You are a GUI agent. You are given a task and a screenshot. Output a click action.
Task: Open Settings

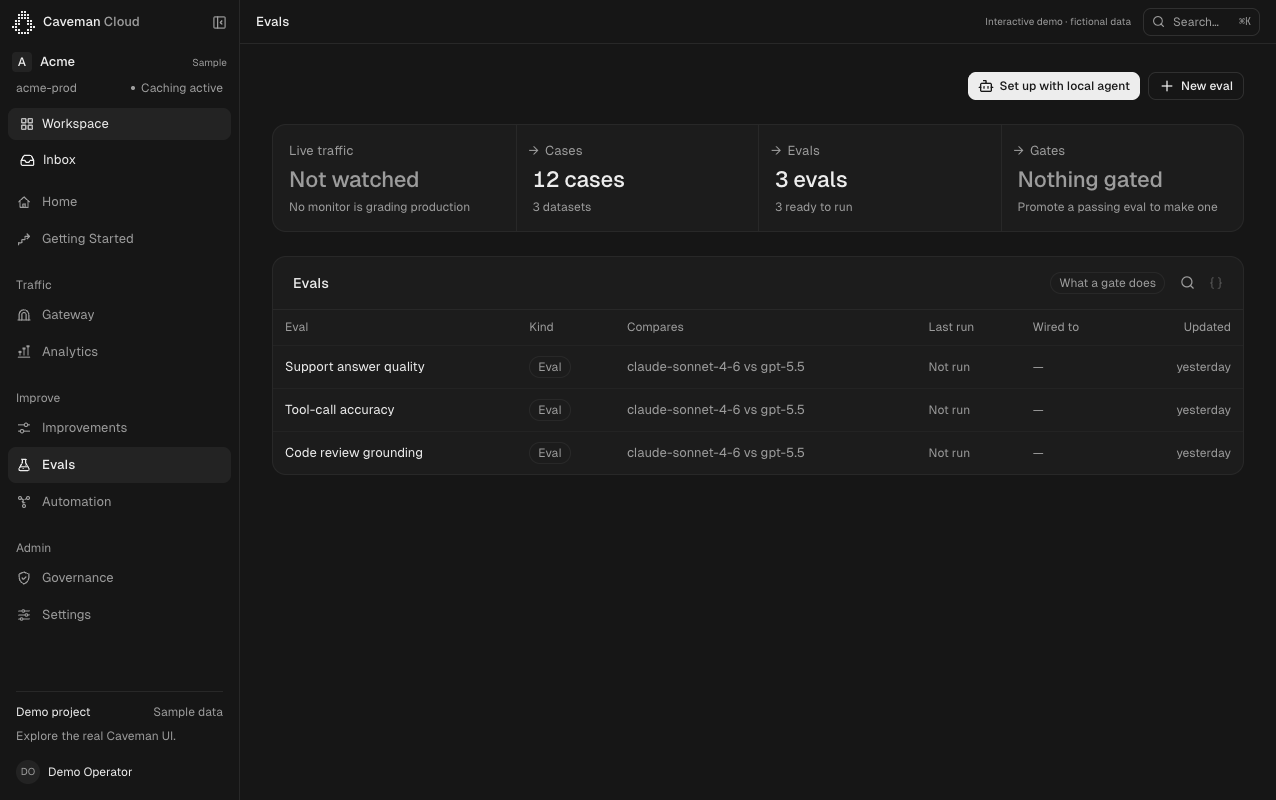coord(119,615)
